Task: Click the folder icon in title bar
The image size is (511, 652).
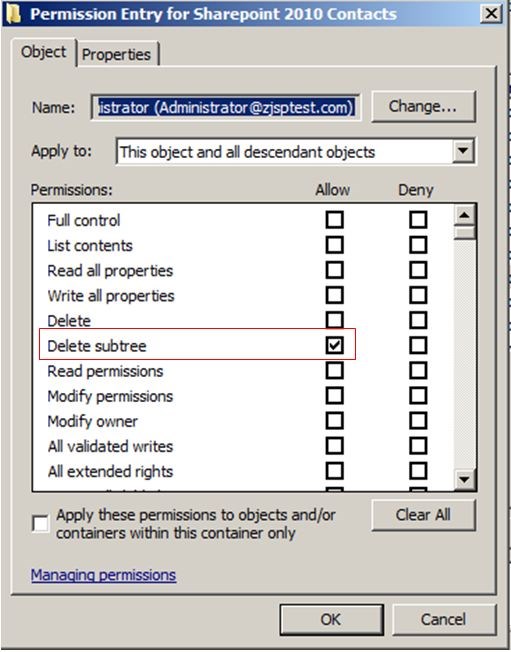Action: [13, 14]
